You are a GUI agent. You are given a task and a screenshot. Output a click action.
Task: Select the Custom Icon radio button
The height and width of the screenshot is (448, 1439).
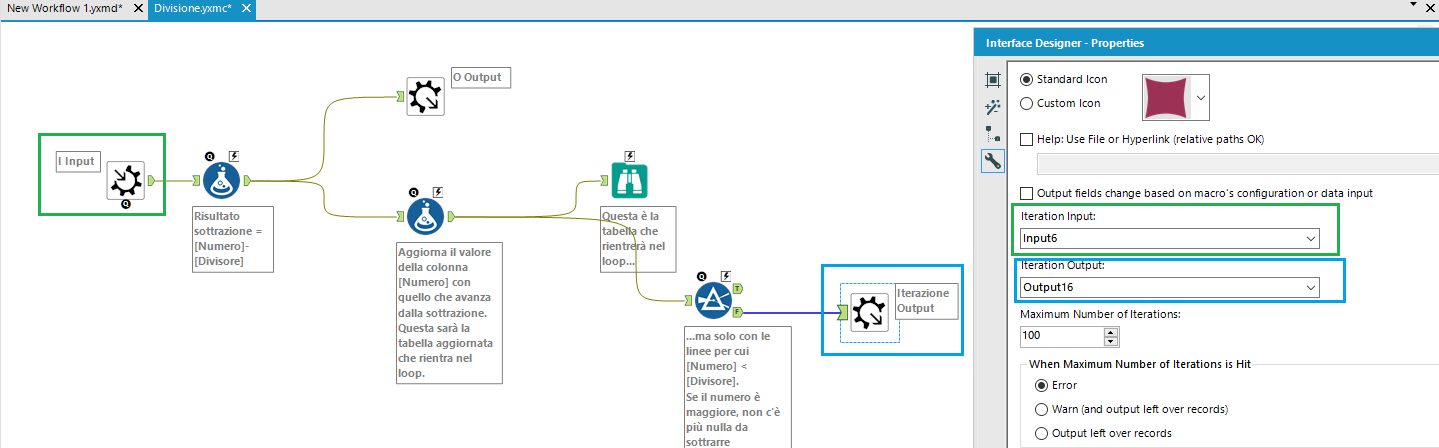pyautogui.click(x=1026, y=103)
